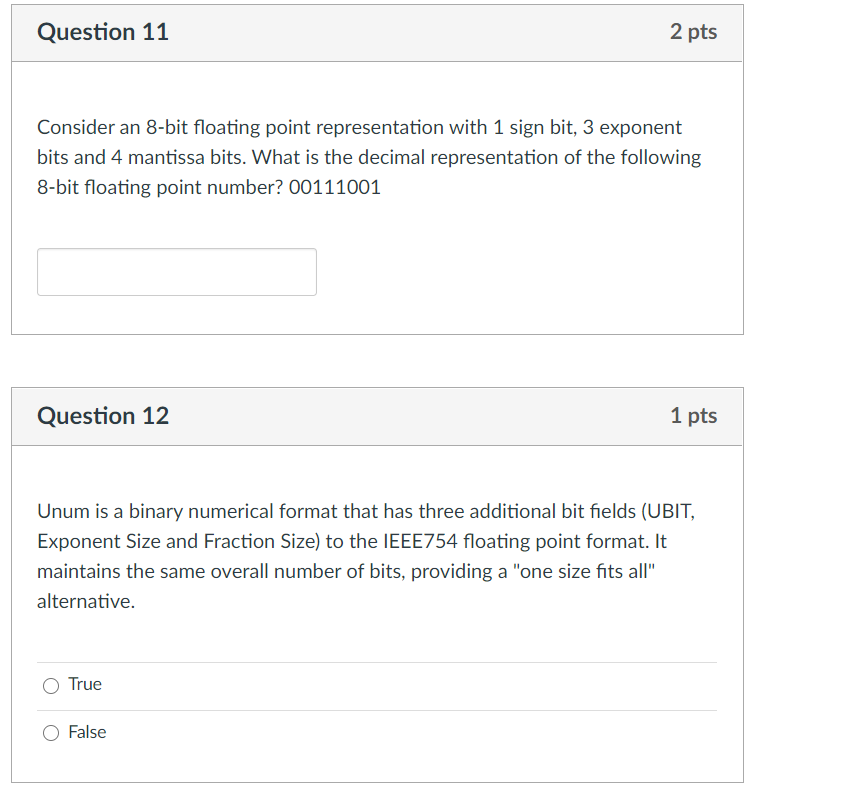The image size is (842, 800).
Task: Click the False answer label text
Action: [87, 732]
